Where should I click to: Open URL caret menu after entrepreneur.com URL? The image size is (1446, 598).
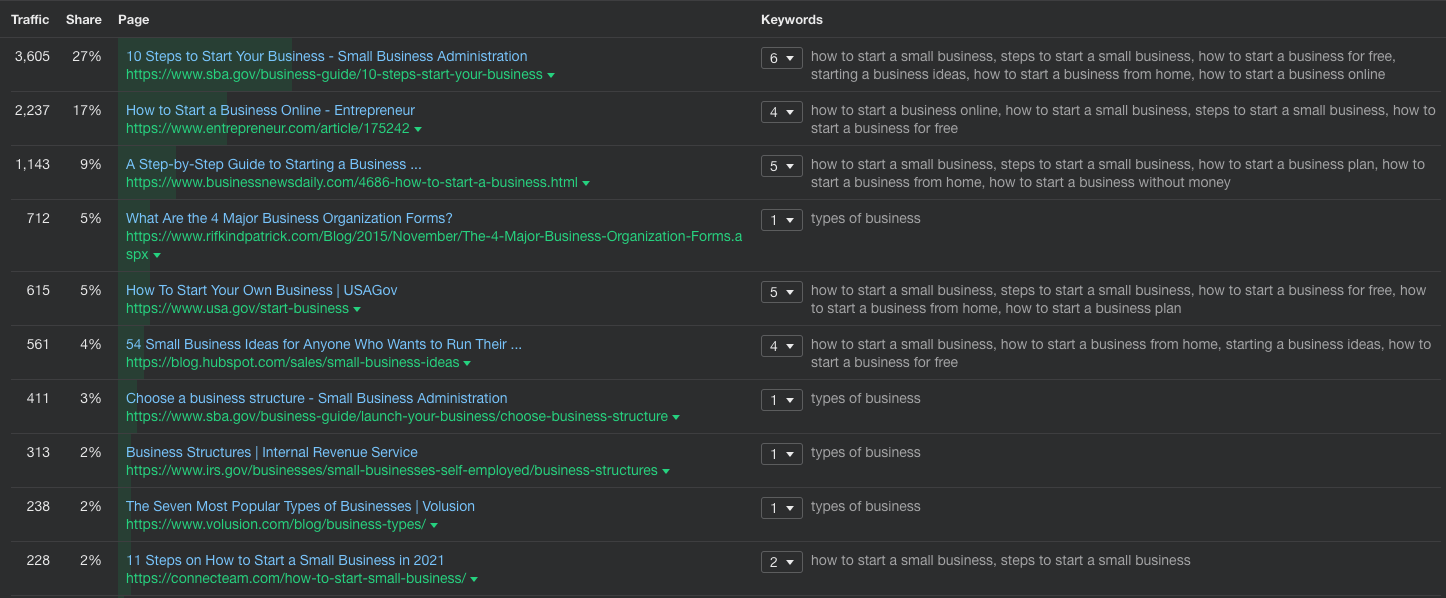coord(418,129)
